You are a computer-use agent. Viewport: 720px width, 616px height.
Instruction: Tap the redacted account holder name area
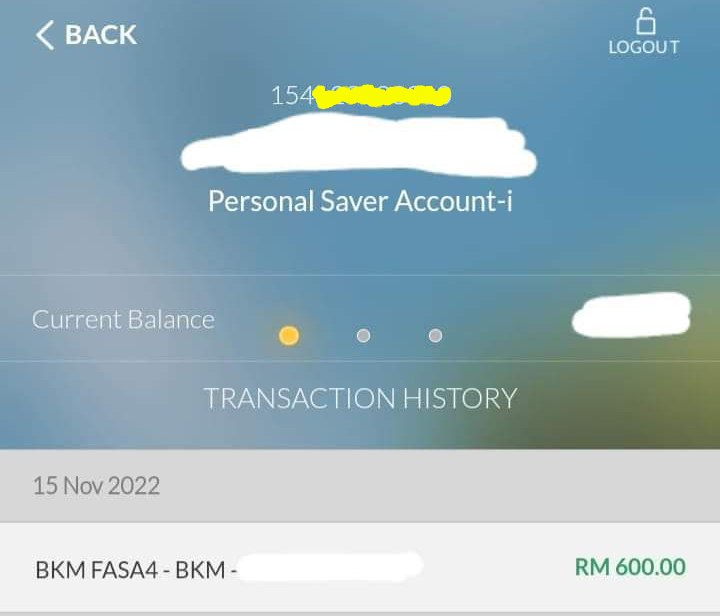[359, 145]
